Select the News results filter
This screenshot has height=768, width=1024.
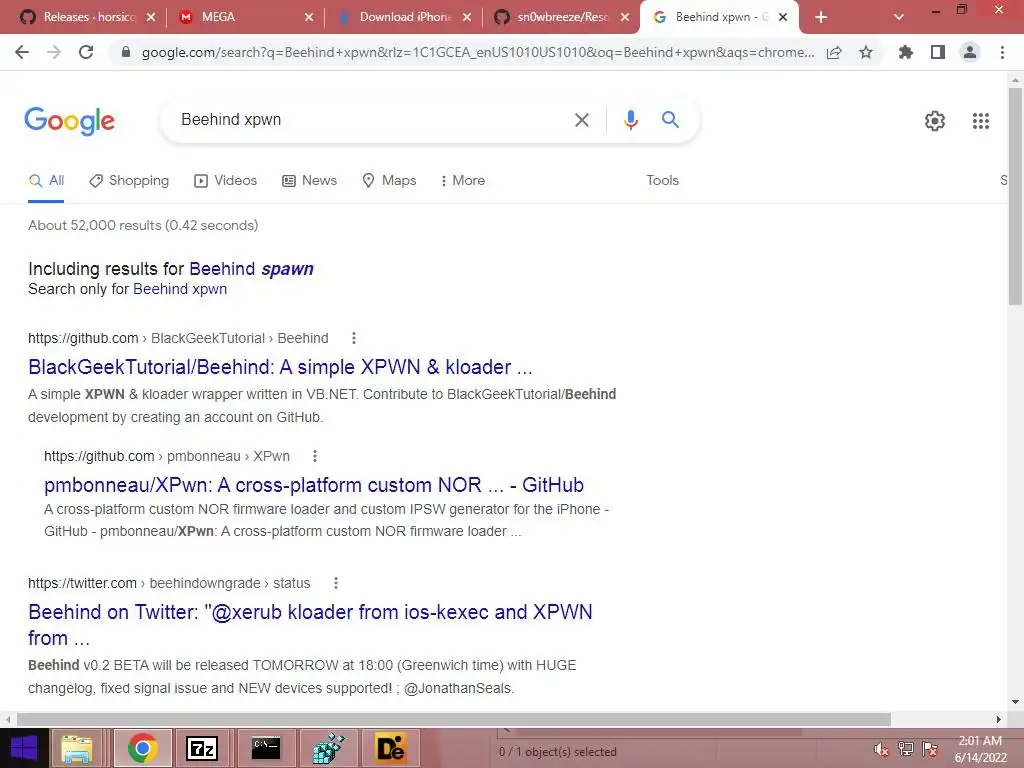tap(310, 181)
